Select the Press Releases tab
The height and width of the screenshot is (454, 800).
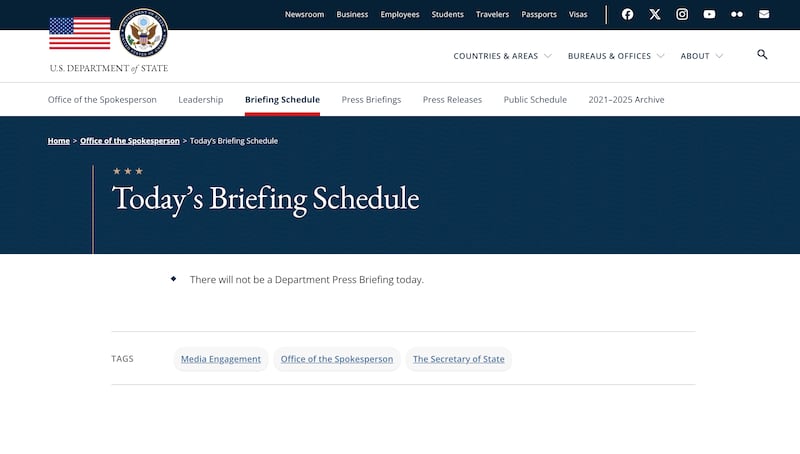pos(452,99)
